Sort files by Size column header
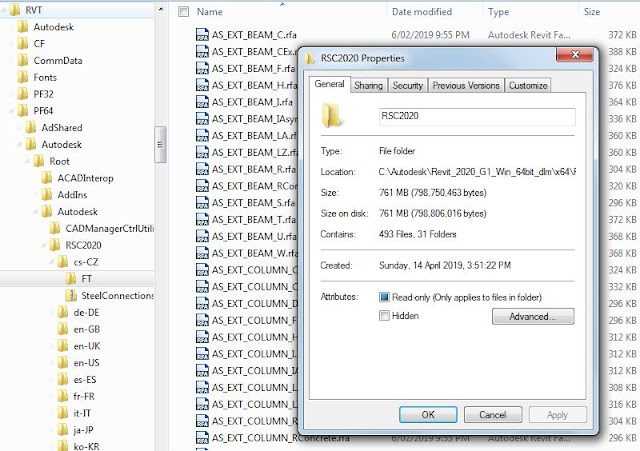This screenshot has height=451, width=640. pyautogui.click(x=591, y=11)
